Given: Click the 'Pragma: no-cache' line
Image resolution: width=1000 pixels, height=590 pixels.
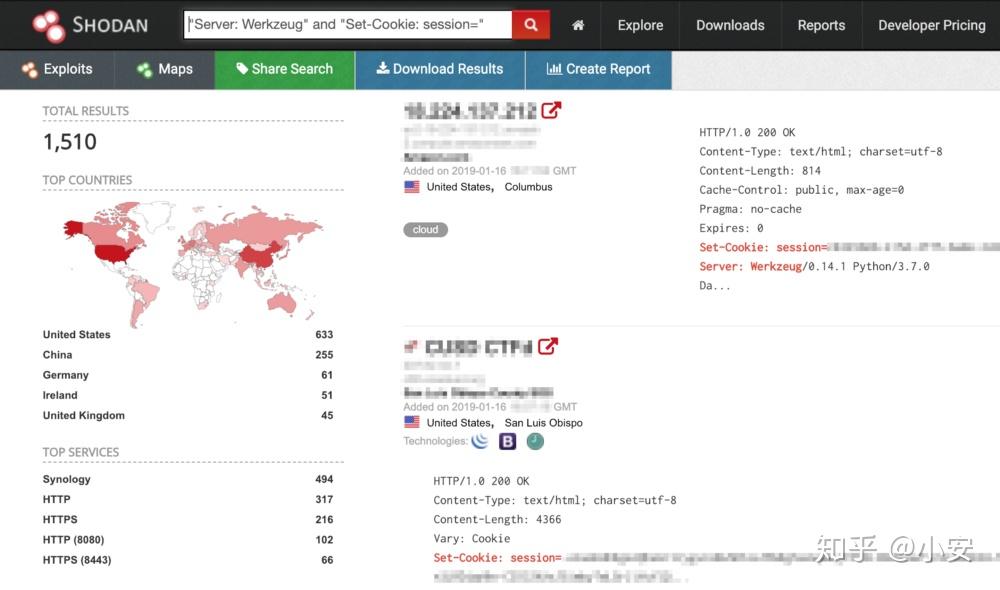Looking at the screenshot, I should [751, 209].
